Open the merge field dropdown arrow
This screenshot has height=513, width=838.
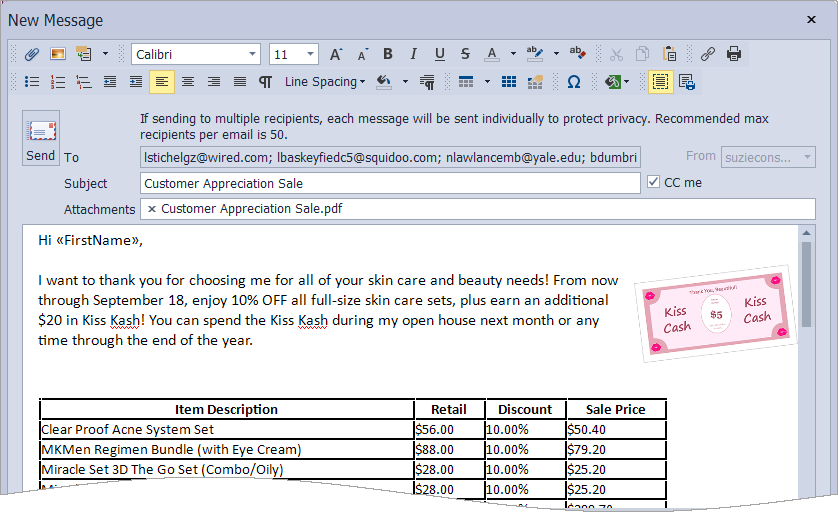coord(105,54)
